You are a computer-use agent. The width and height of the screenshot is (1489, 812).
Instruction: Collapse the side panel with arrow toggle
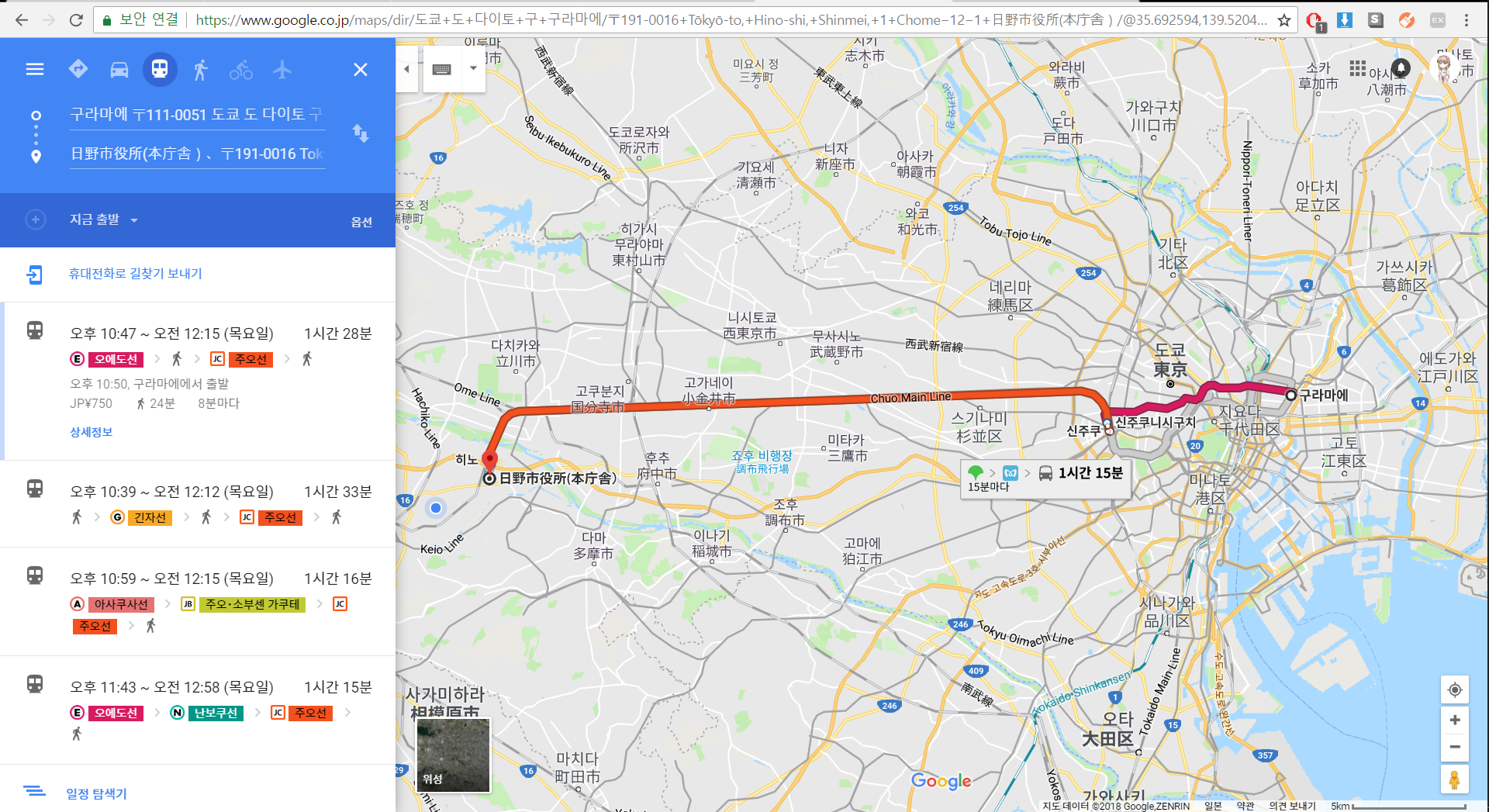click(407, 69)
